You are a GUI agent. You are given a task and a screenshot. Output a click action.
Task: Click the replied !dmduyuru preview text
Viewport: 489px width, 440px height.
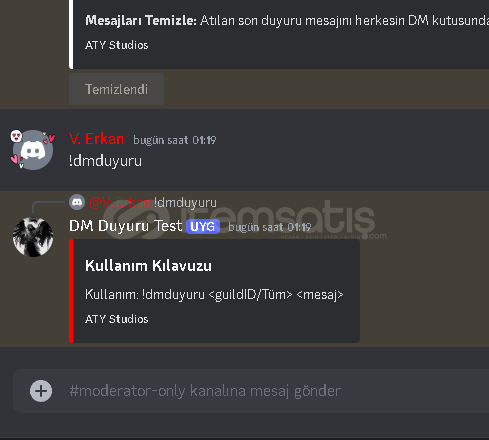pos(185,202)
